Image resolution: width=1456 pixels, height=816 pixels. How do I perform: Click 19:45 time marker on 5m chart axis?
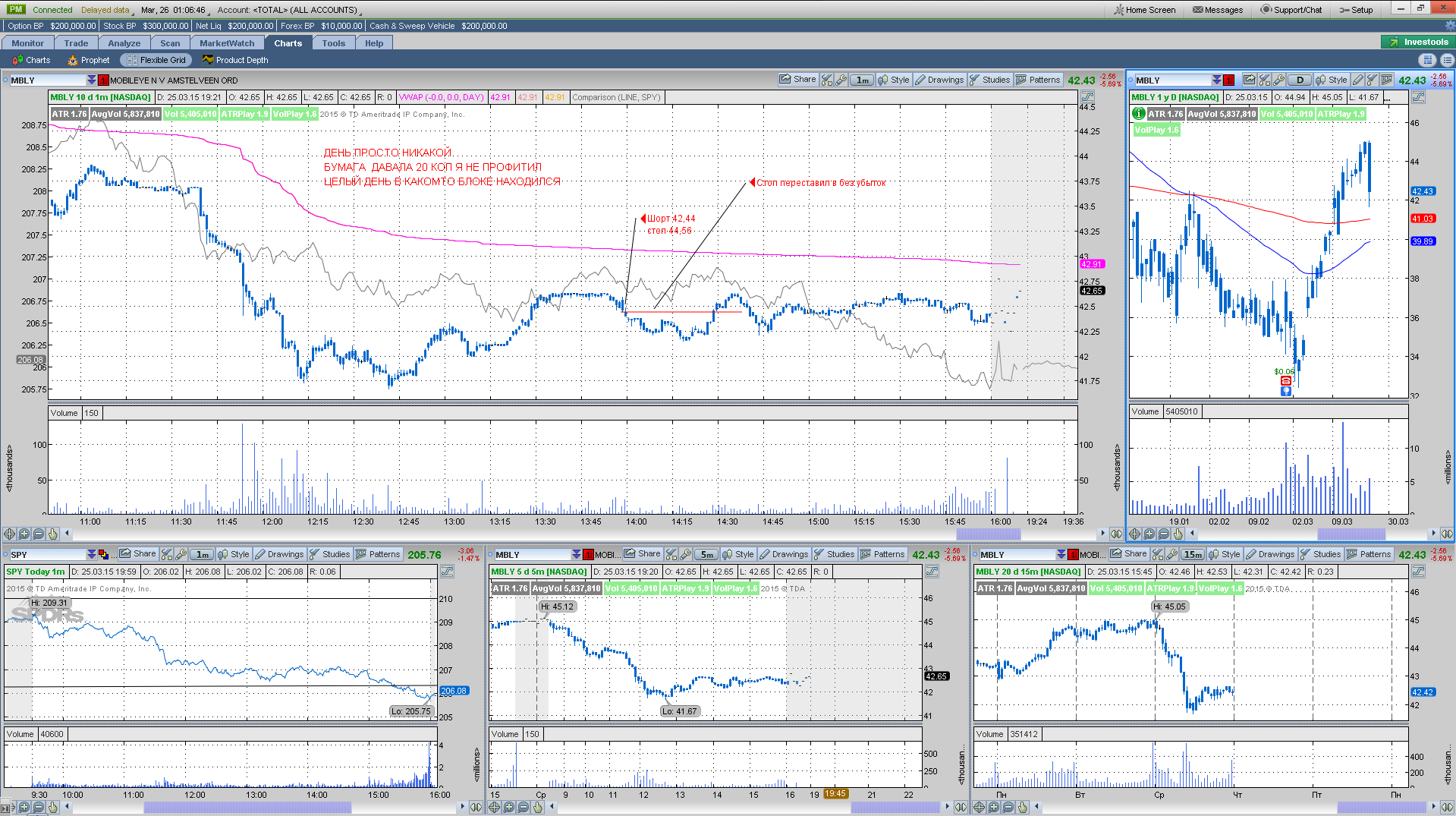[x=835, y=794]
